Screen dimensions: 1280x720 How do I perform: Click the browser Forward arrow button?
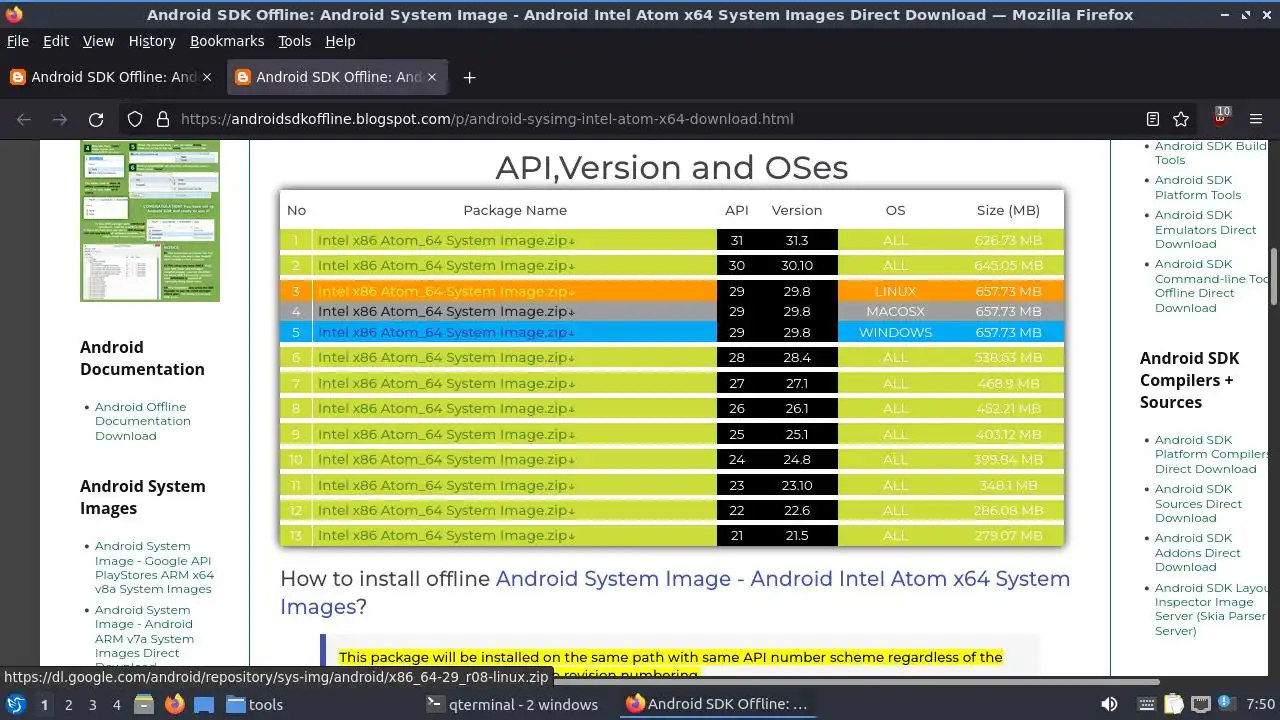coord(60,119)
